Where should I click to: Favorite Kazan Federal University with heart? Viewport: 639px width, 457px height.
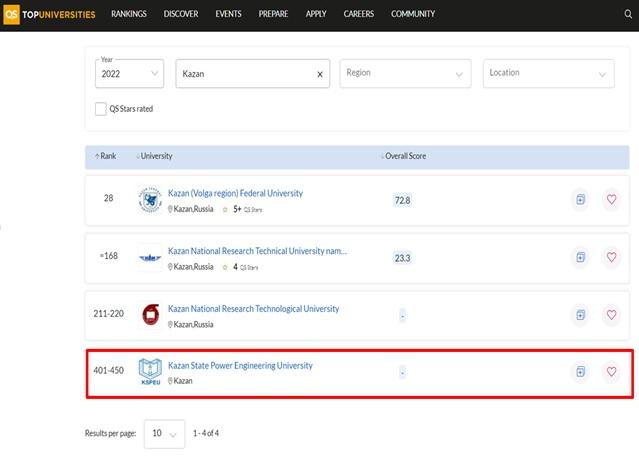611,199
